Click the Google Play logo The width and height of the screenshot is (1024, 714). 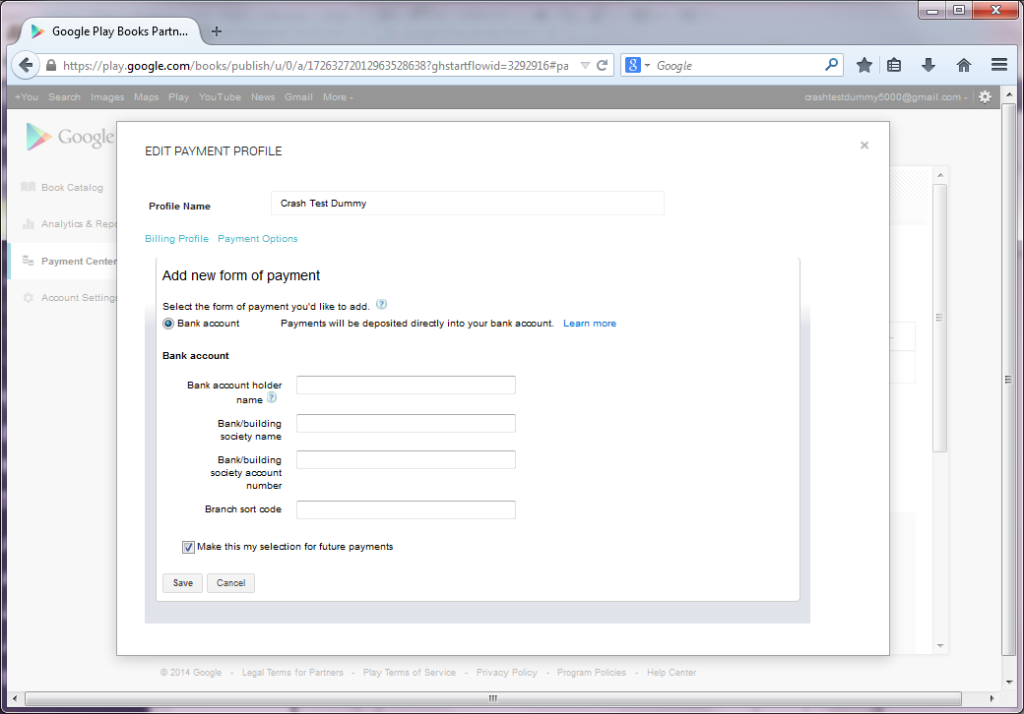(x=70, y=137)
